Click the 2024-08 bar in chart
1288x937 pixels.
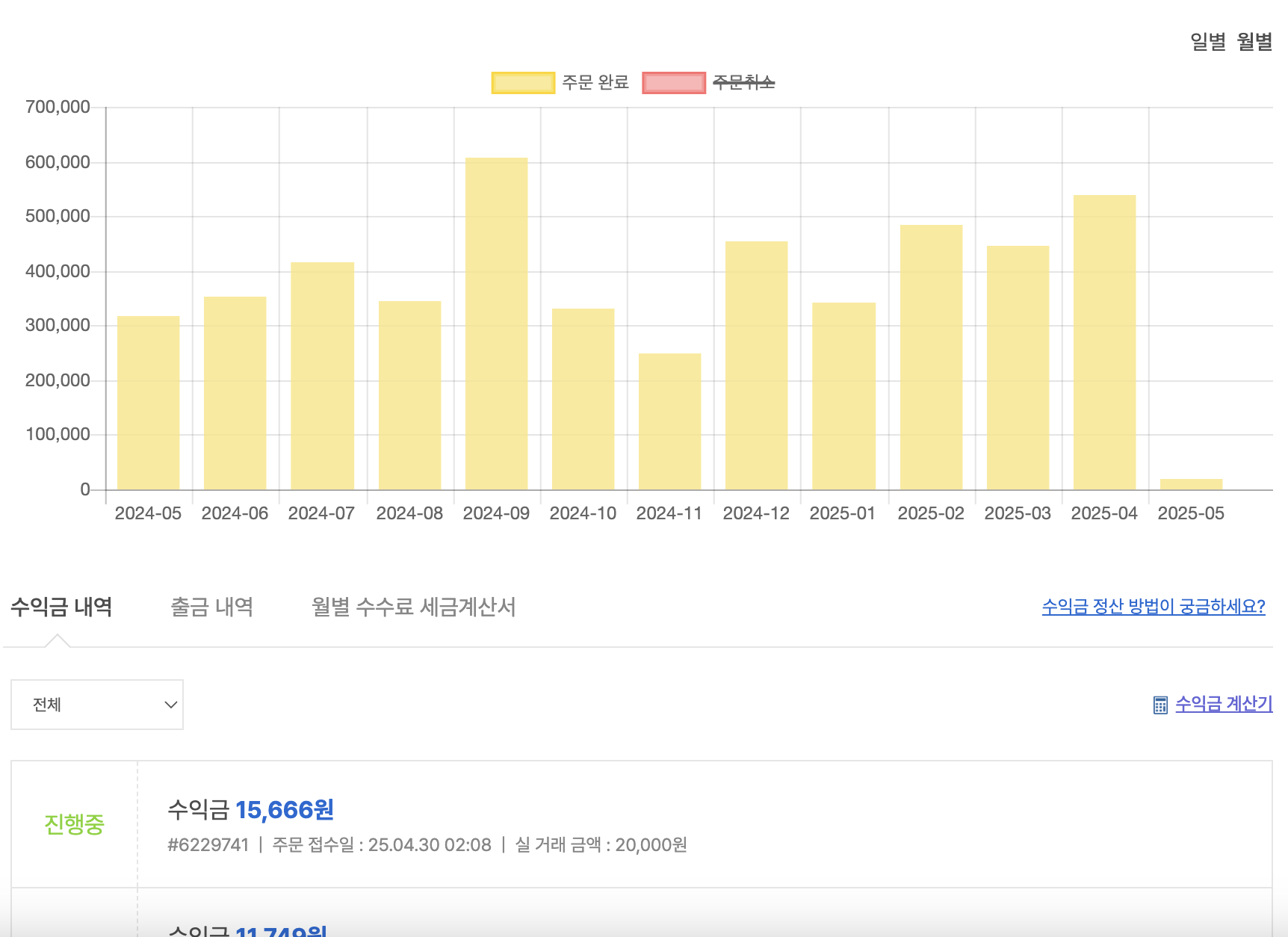click(x=409, y=395)
